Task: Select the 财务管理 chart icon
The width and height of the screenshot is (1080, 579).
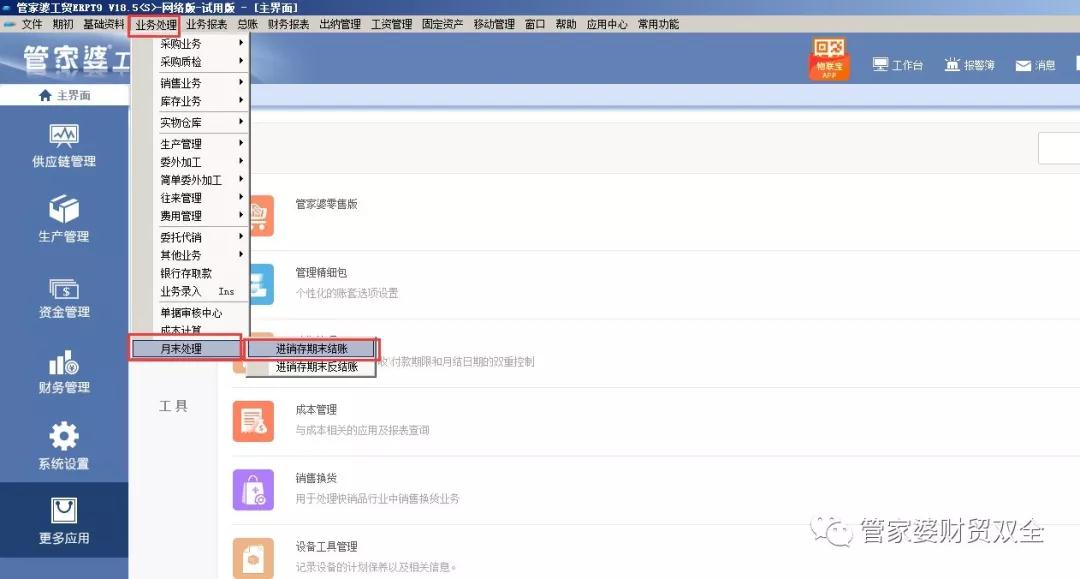Action: coord(64,363)
